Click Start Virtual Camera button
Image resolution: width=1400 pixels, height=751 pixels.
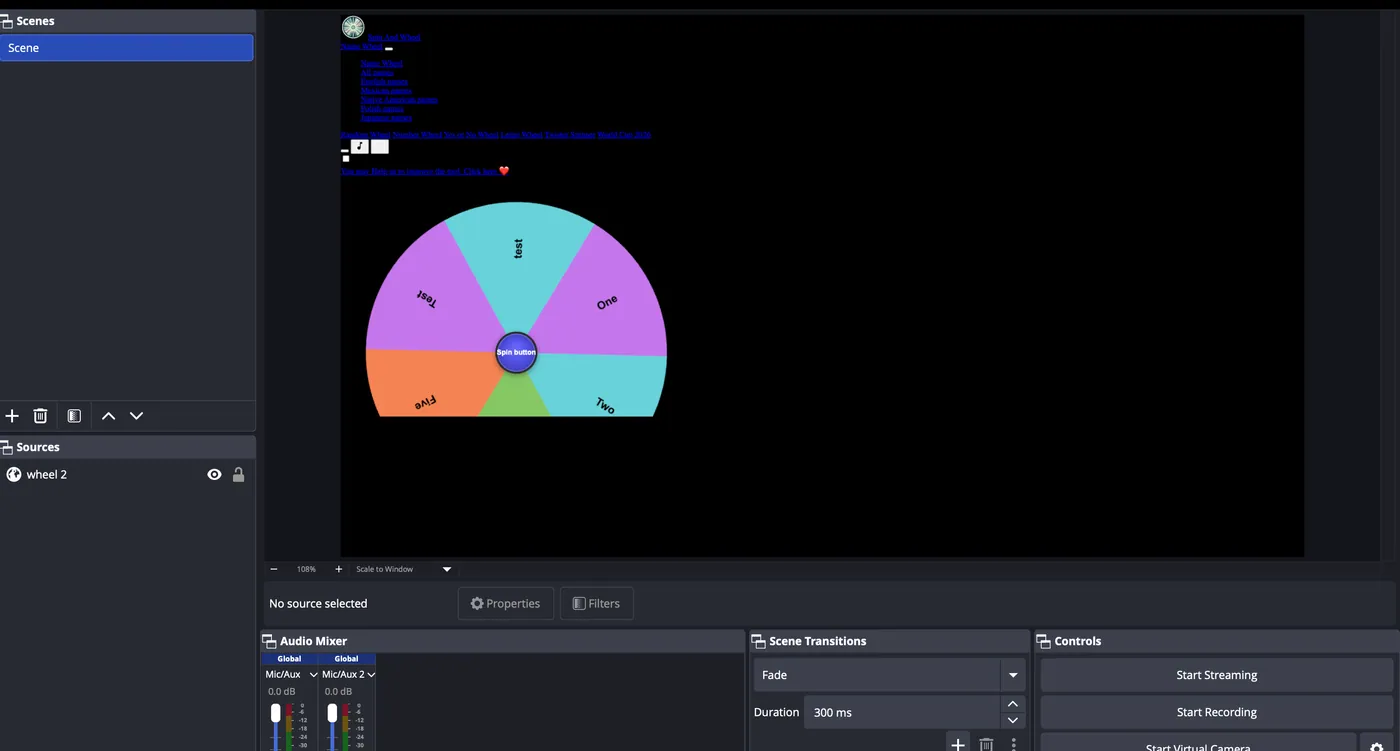coord(1197,745)
